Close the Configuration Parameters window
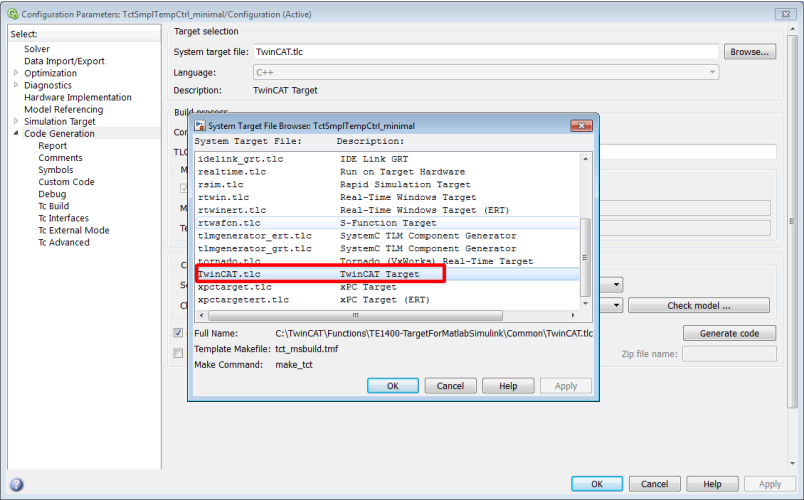804x500 pixels. point(786,14)
